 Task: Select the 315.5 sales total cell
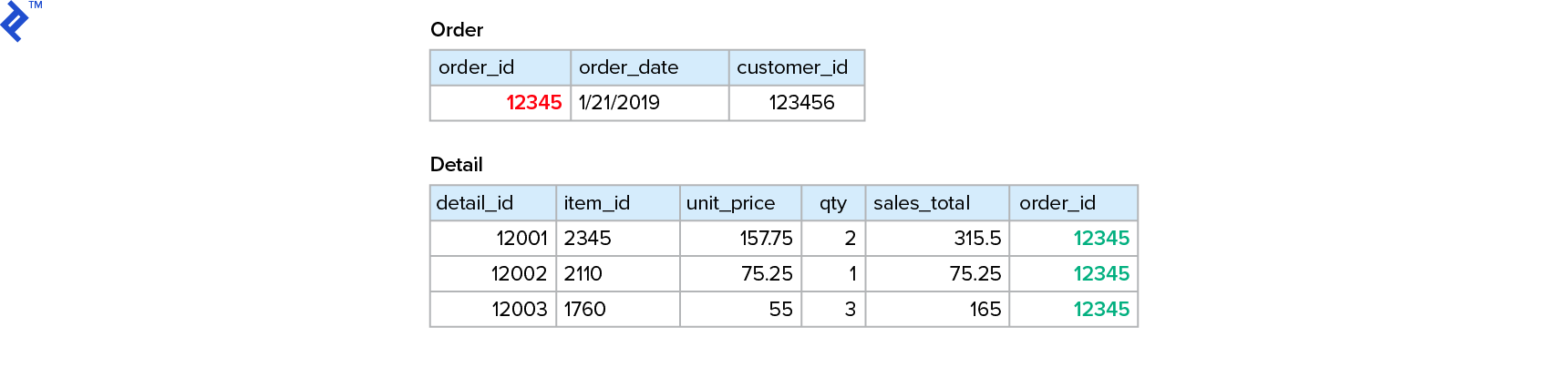[977, 239]
